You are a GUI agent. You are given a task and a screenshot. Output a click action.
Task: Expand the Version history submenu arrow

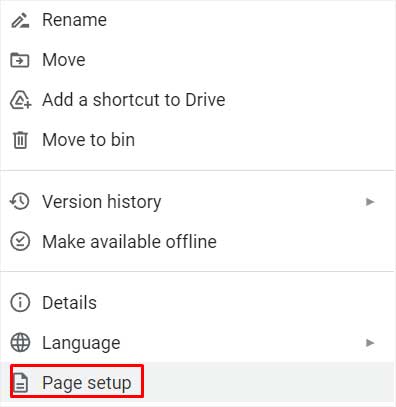370,202
